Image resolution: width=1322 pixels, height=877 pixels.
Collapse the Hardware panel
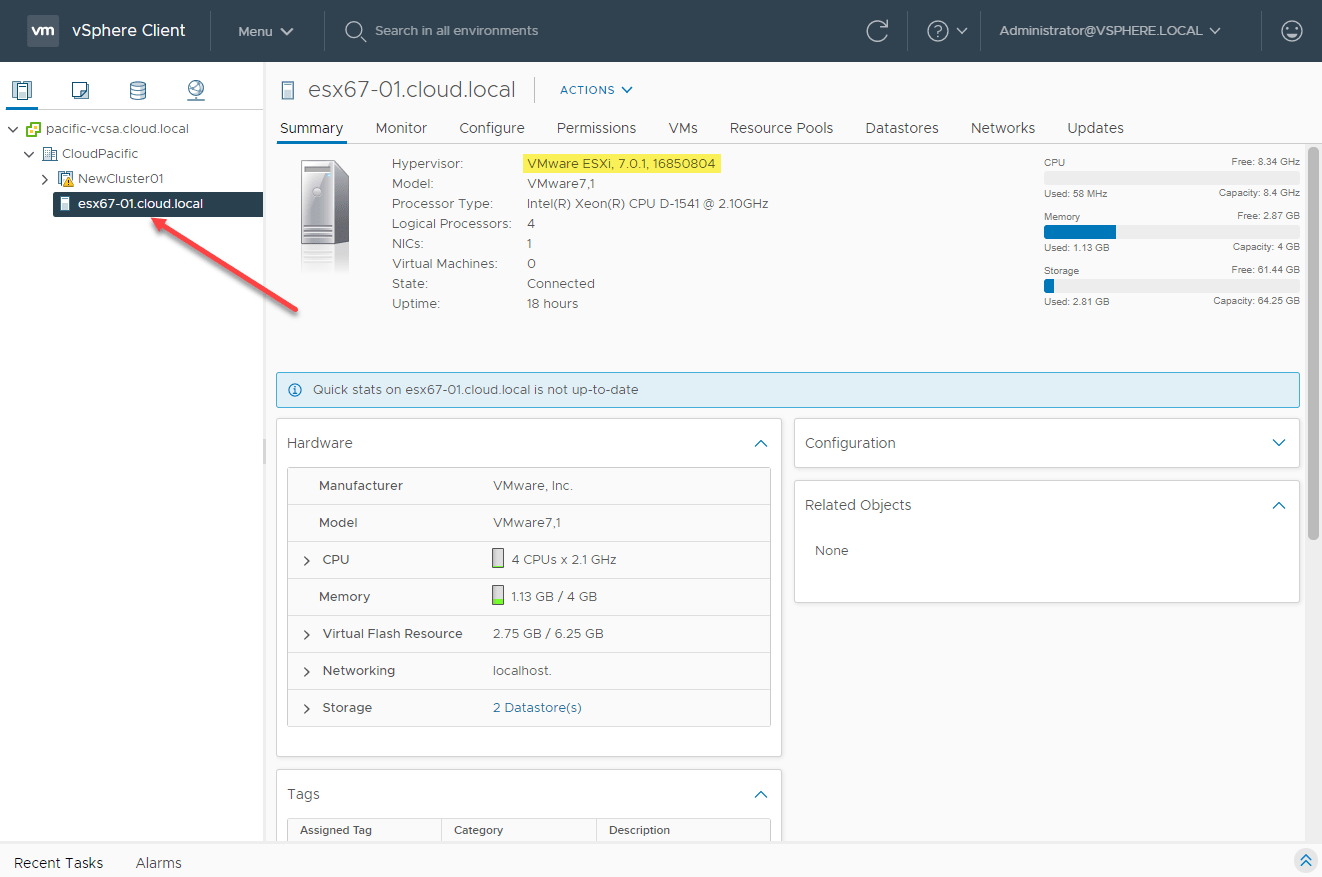click(x=761, y=443)
